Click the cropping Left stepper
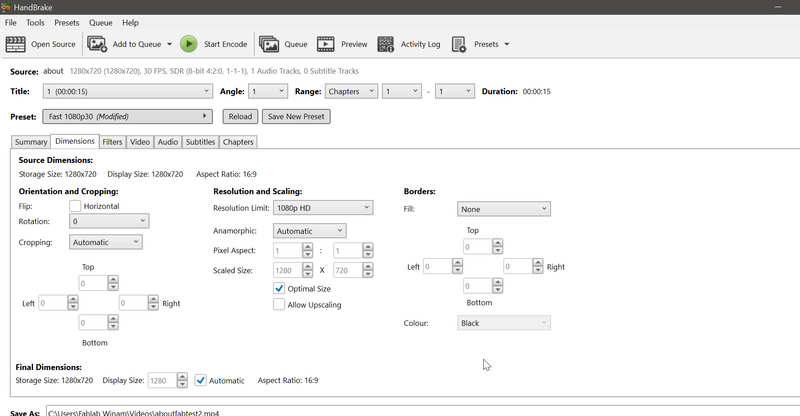 point(73,303)
